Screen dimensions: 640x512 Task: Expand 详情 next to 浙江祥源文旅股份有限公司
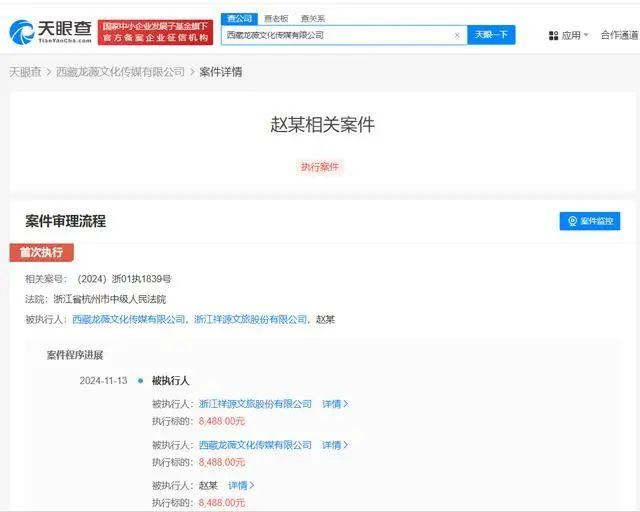335,404
